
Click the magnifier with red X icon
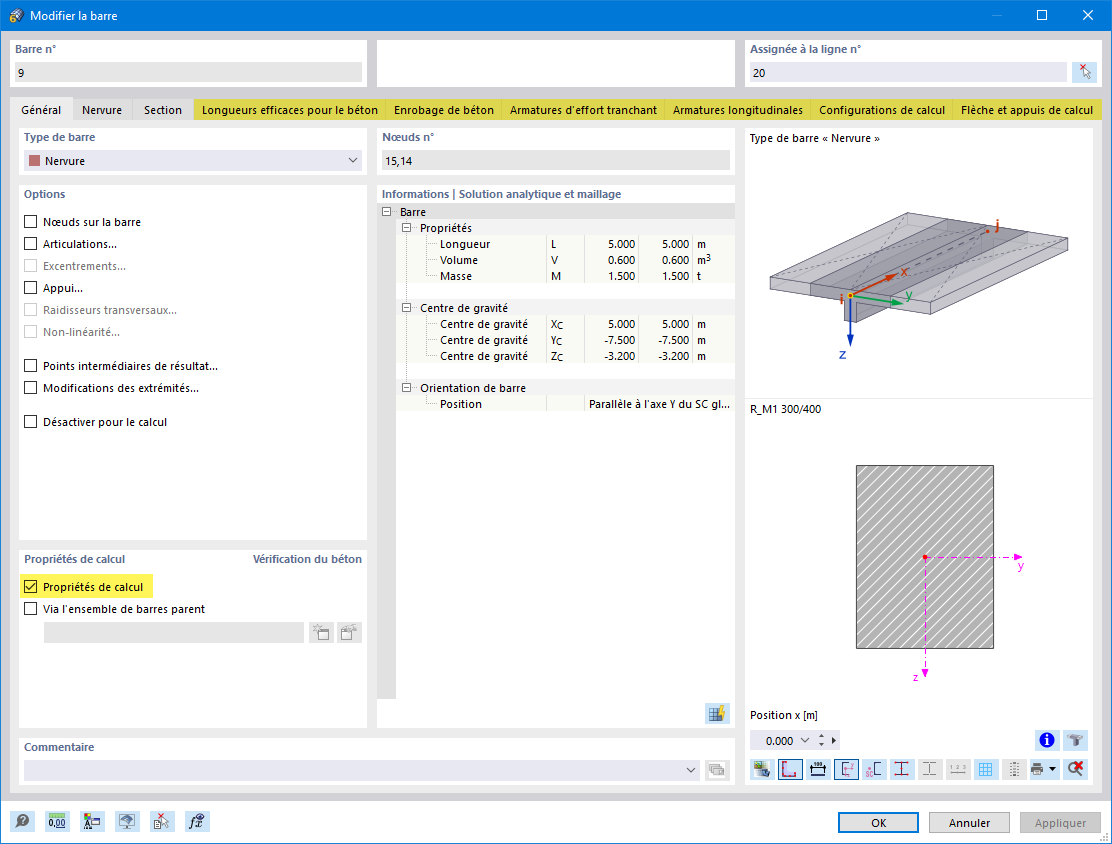[1075, 769]
